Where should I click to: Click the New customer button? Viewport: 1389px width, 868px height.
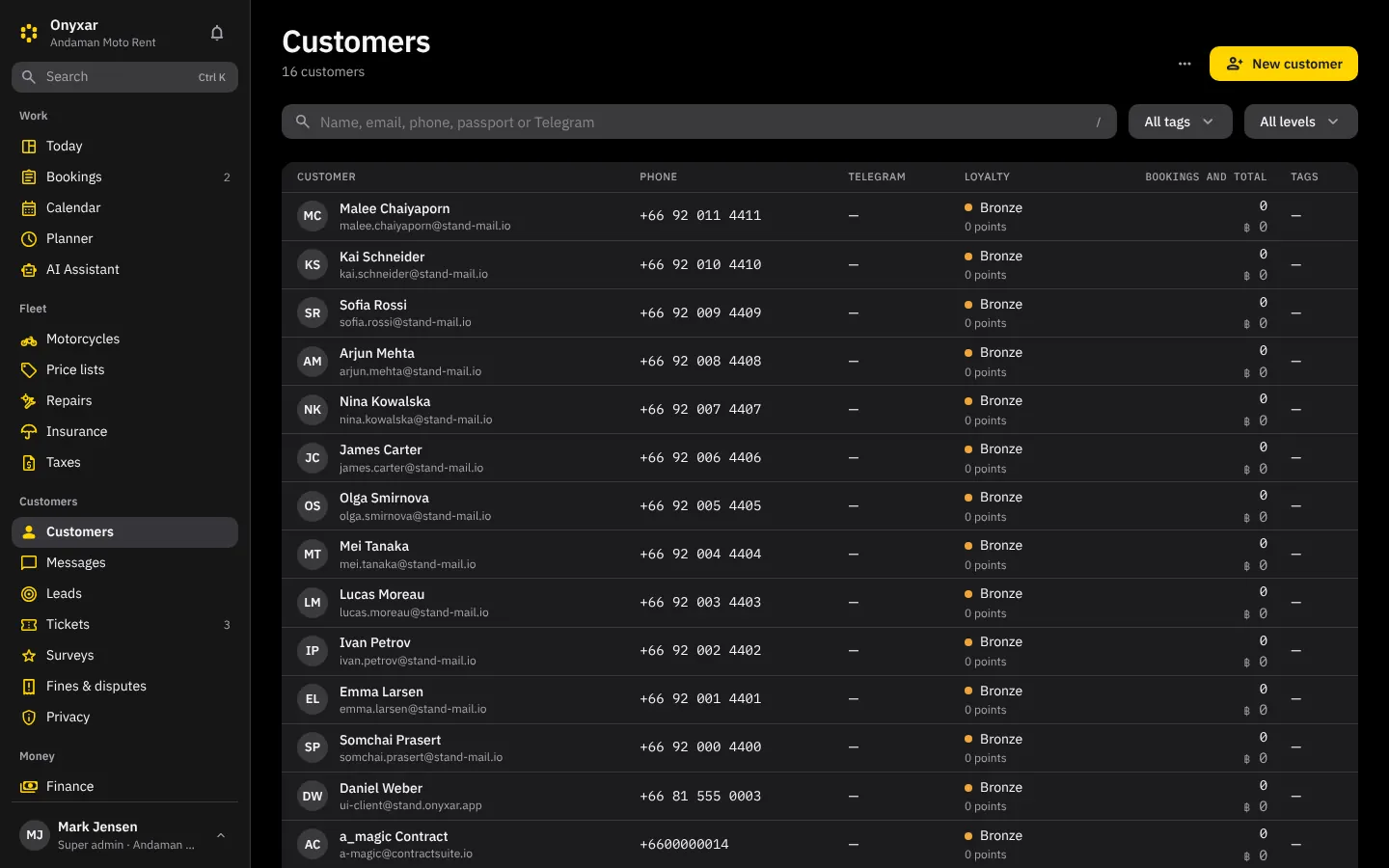point(1284,64)
